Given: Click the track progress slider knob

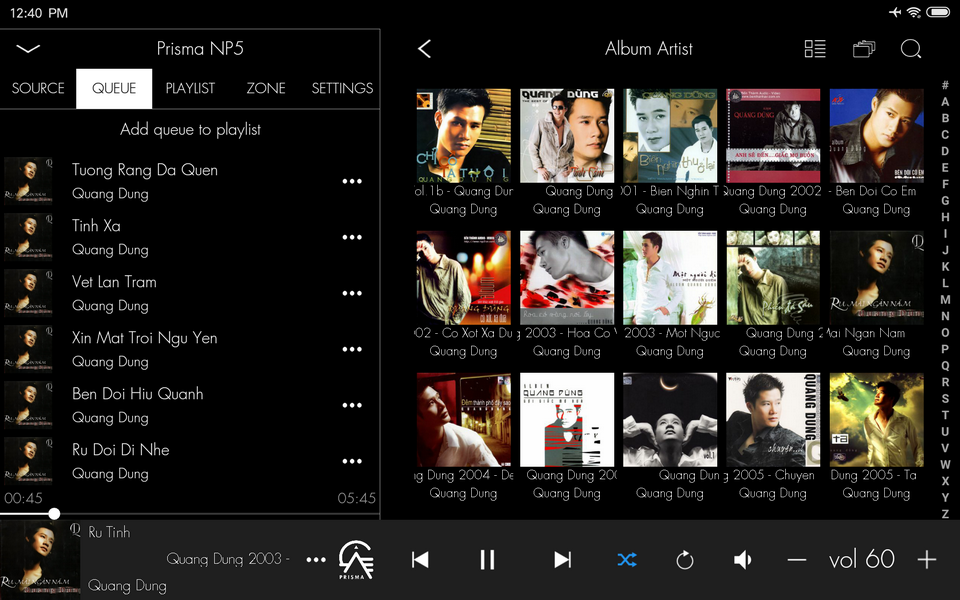Looking at the screenshot, I should pos(54,514).
